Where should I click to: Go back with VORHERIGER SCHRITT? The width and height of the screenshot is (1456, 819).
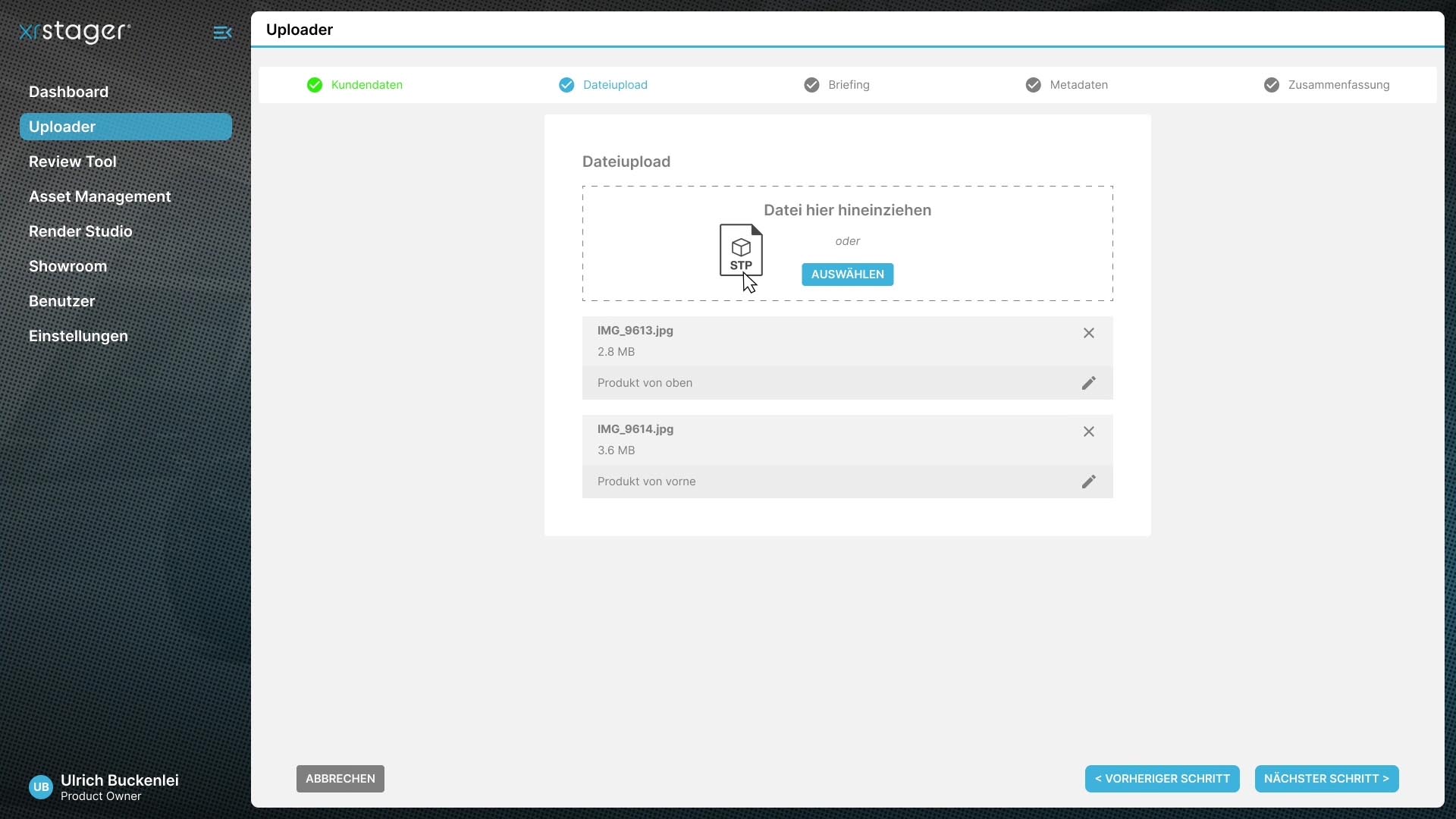coord(1163,779)
